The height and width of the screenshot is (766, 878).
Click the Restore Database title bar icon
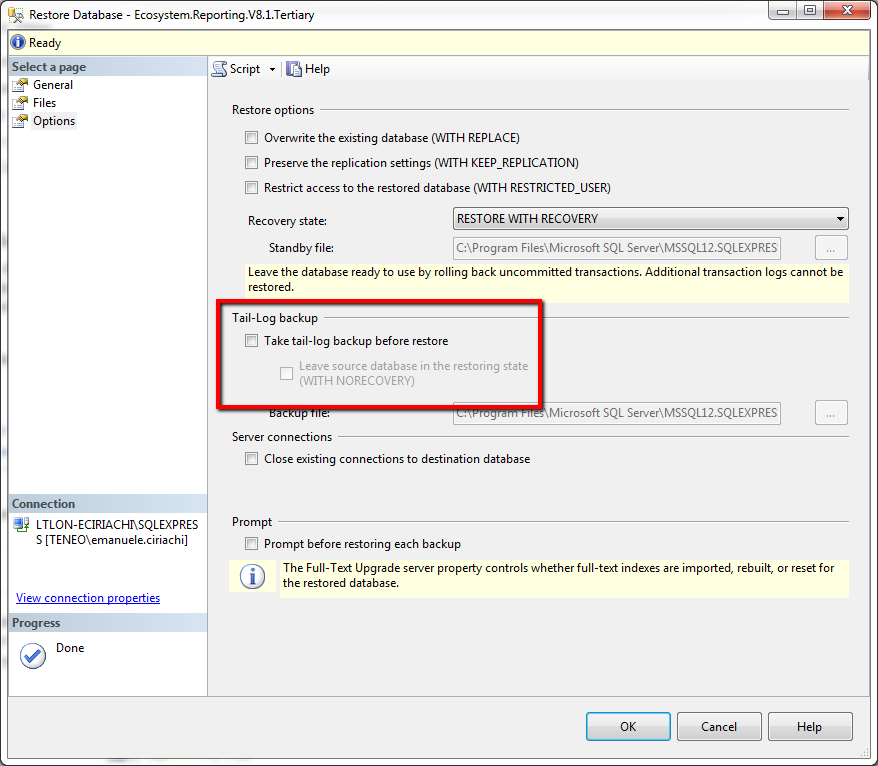click(16, 15)
